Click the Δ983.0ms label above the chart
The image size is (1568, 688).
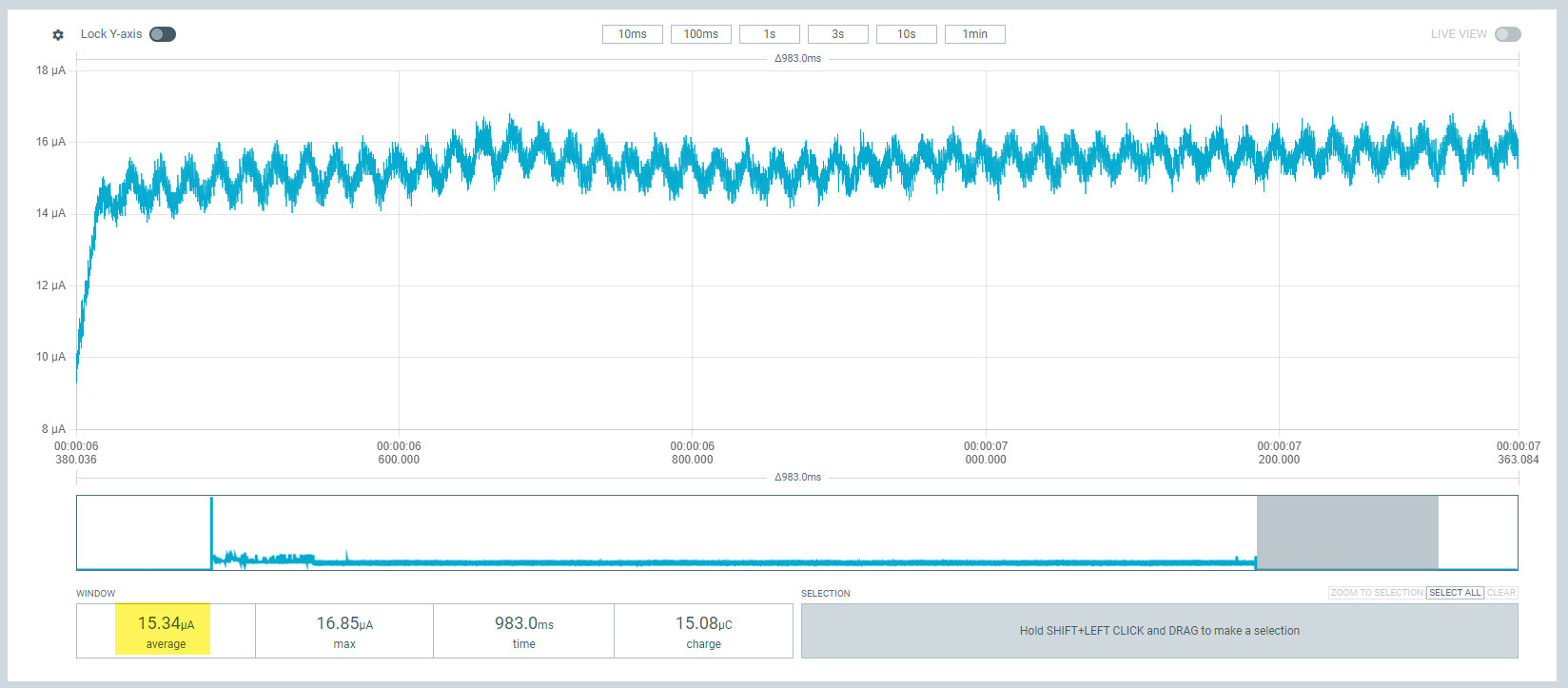(797, 58)
